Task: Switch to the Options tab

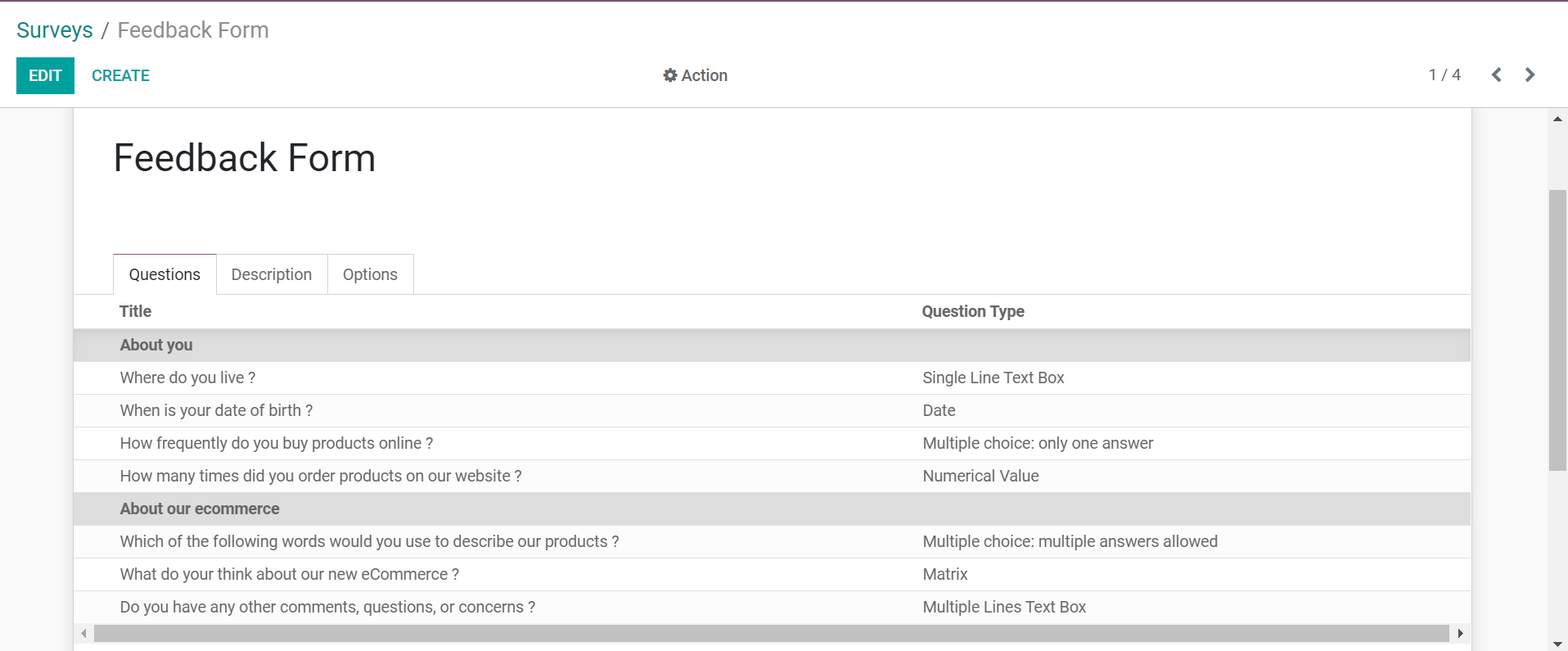Action: pos(370,274)
